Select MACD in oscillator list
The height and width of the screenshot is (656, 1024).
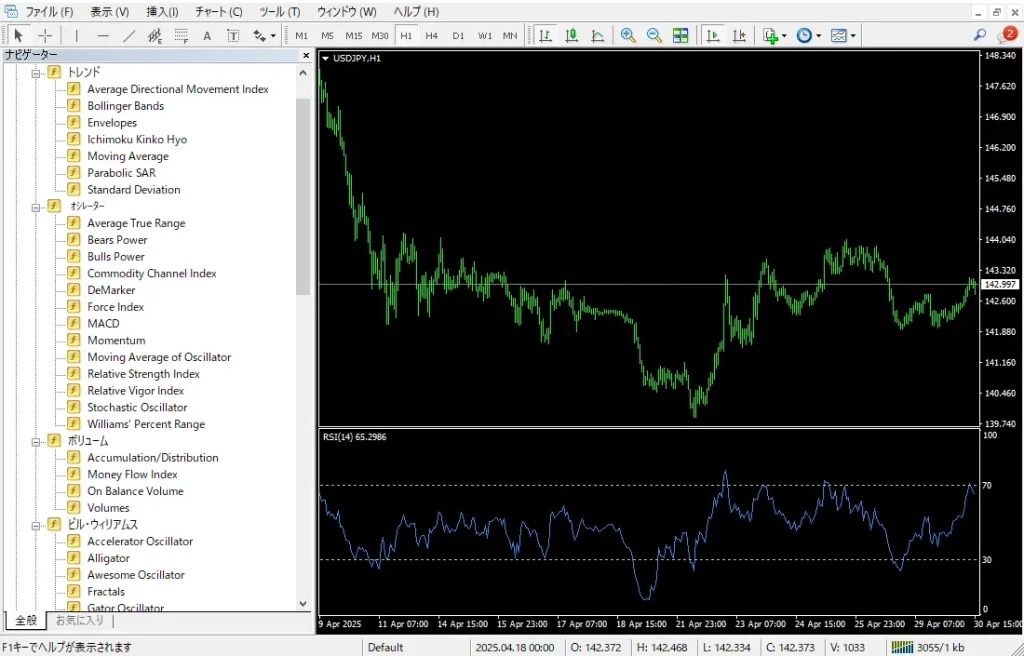click(103, 323)
